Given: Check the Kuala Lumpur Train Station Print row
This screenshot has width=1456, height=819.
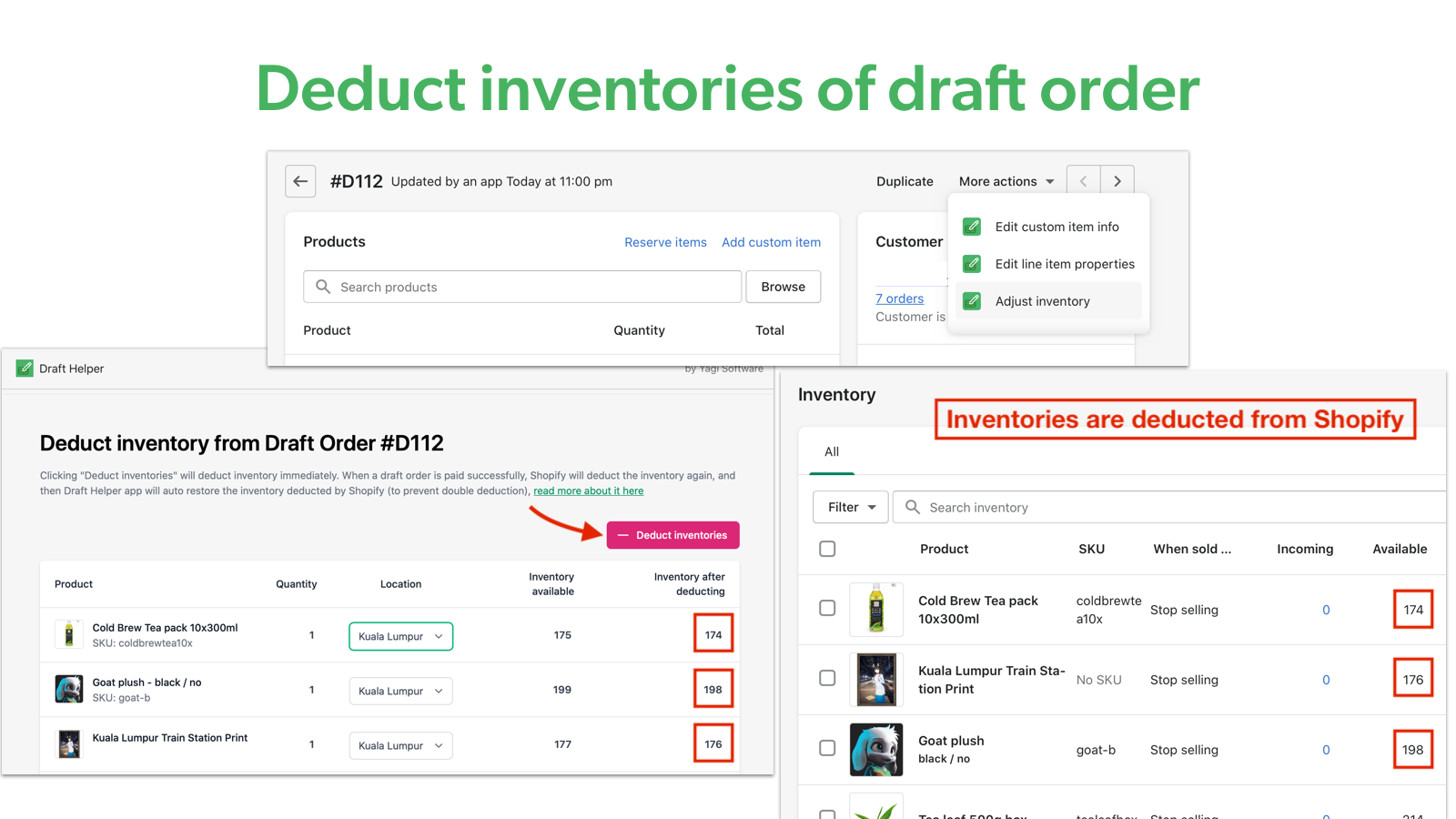Looking at the screenshot, I should tap(827, 678).
